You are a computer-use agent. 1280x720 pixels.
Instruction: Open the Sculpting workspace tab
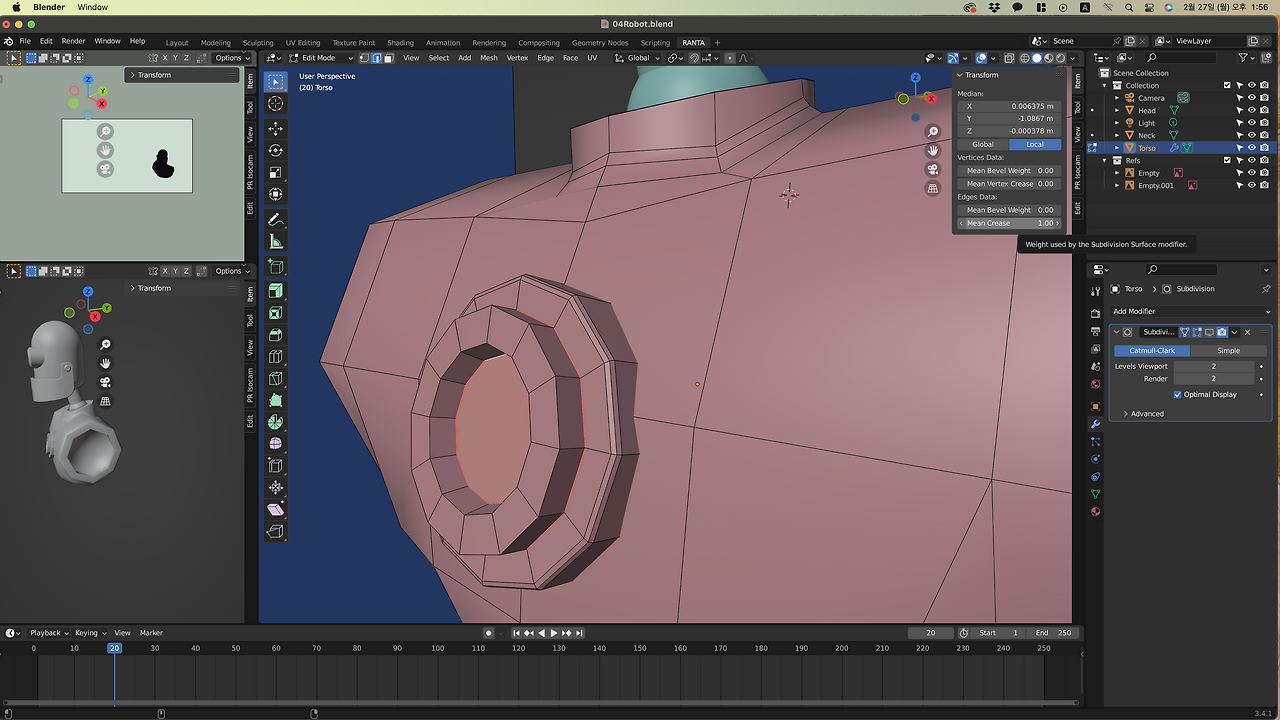(x=258, y=43)
